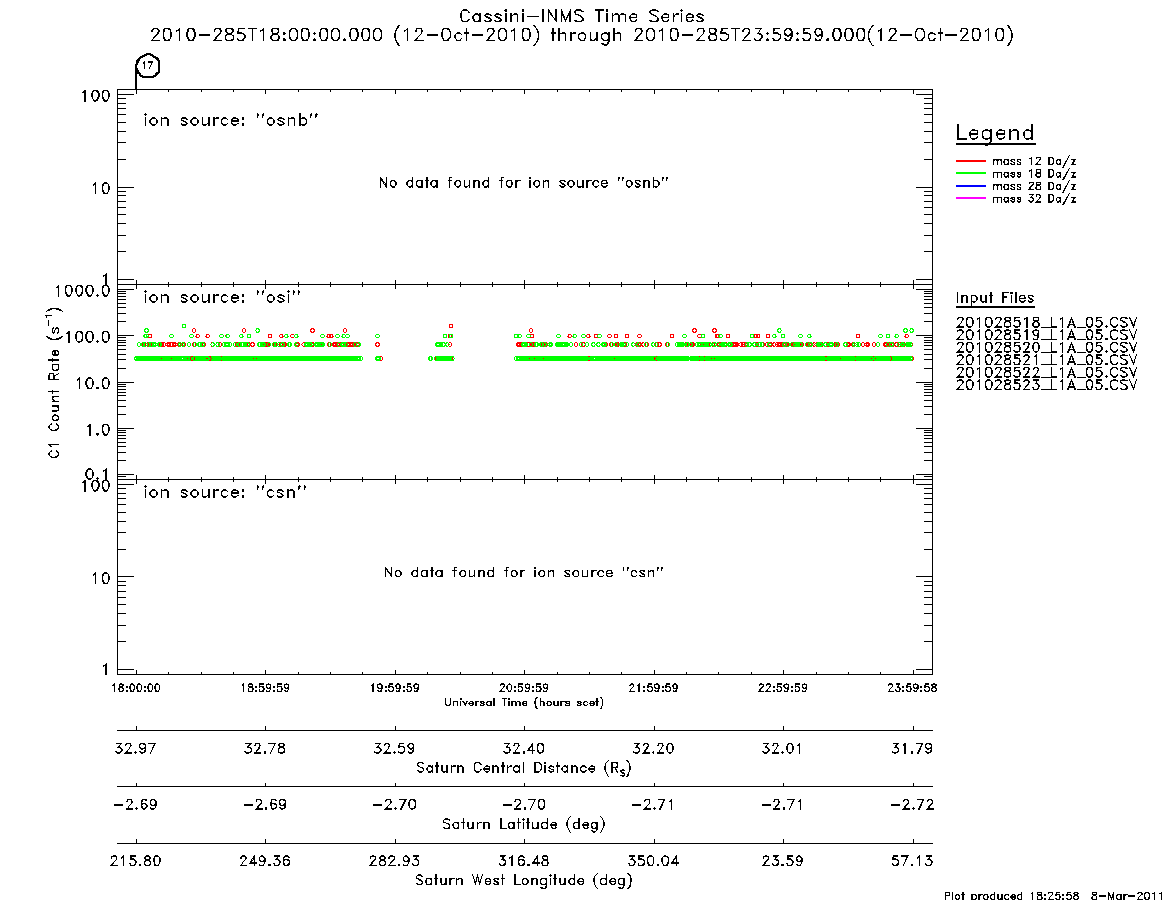Click central distance value 31.79
This screenshot has width=1165, height=900.
[912, 748]
